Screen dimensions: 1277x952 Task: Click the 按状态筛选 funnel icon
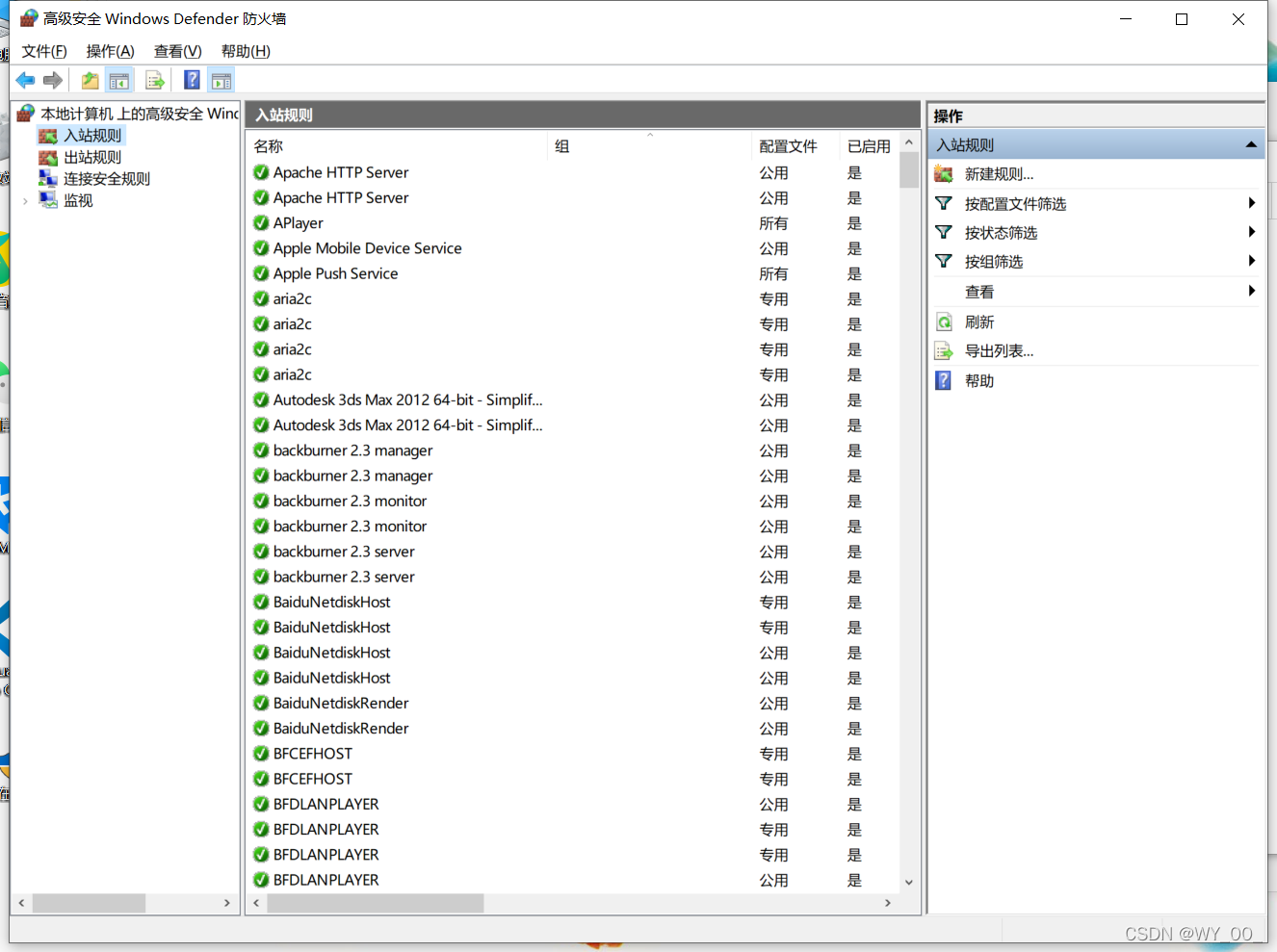[944, 232]
